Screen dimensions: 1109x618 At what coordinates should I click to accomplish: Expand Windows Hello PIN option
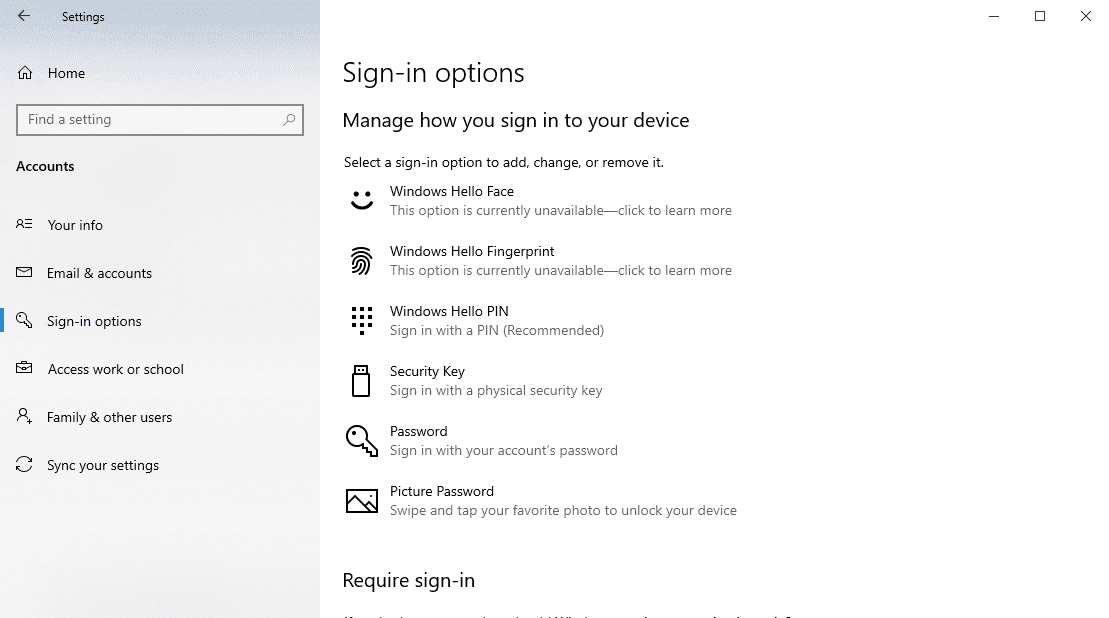[541, 321]
